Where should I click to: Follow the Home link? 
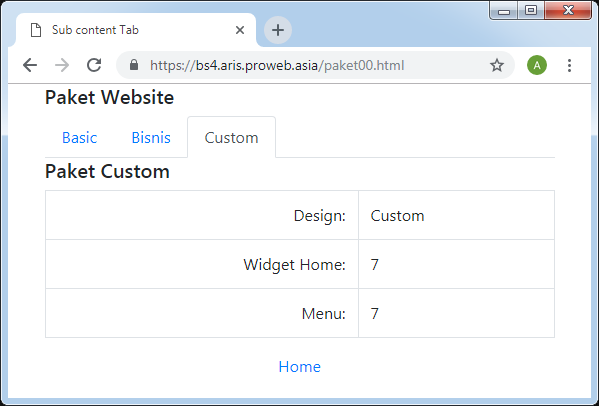coord(300,367)
